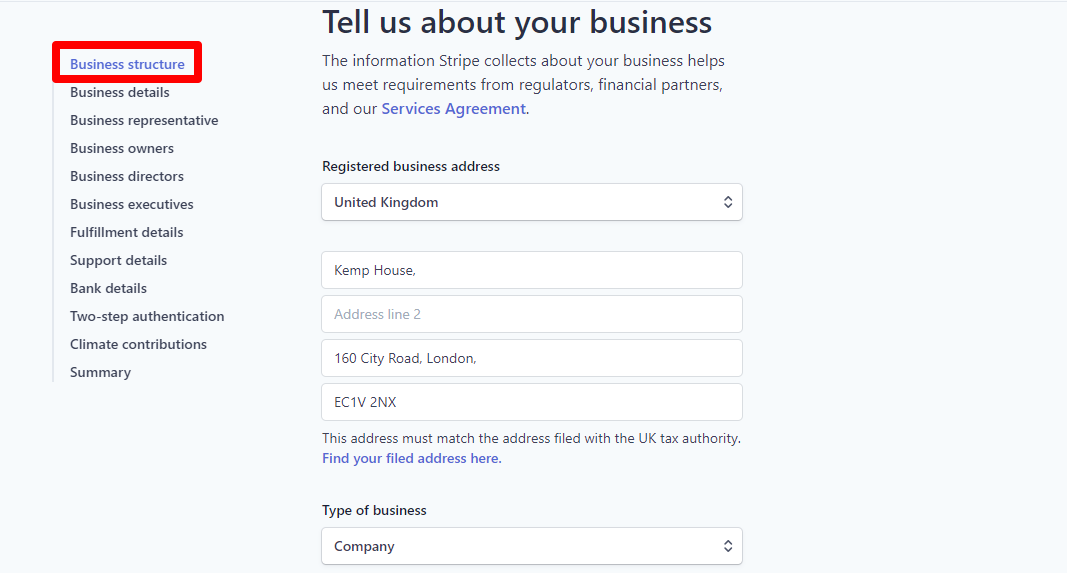This screenshot has width=1067, height=573.
Task: Jump to Summary section
Action: (x=100, y=372)
